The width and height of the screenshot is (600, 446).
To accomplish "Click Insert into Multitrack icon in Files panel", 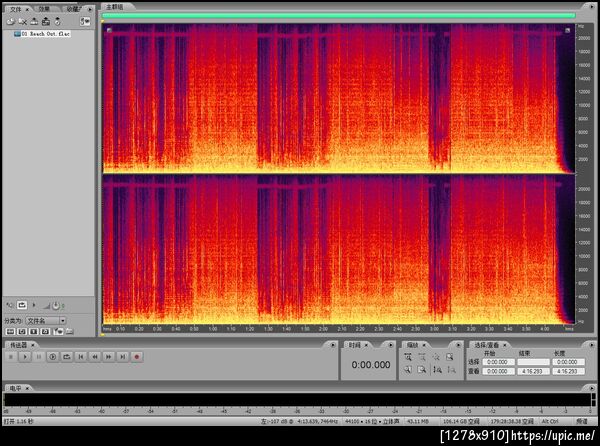I will [34, 22].
